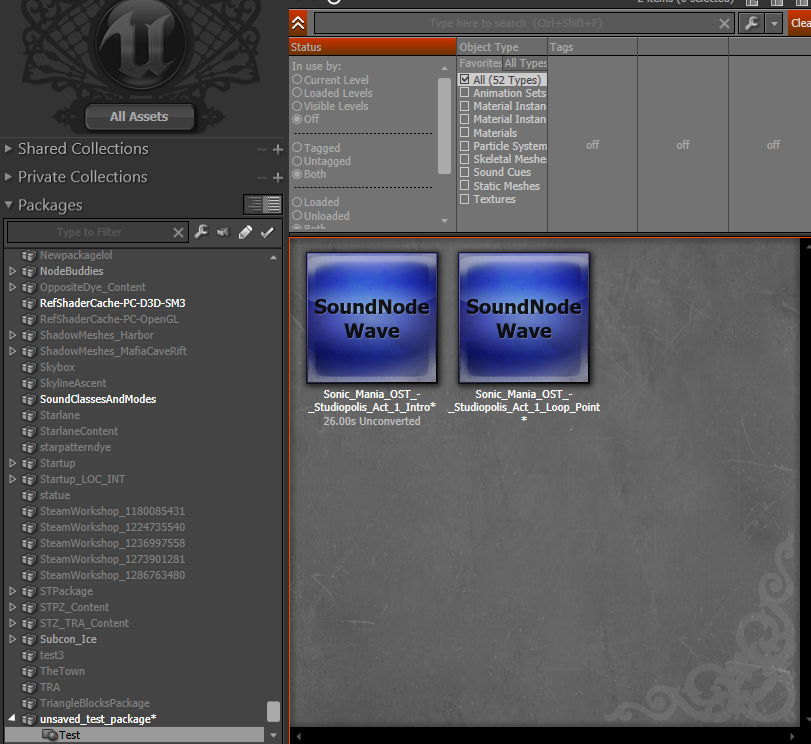Click the pencil icon in packages toolbar

pyautogui.click(x=245, y=232)
